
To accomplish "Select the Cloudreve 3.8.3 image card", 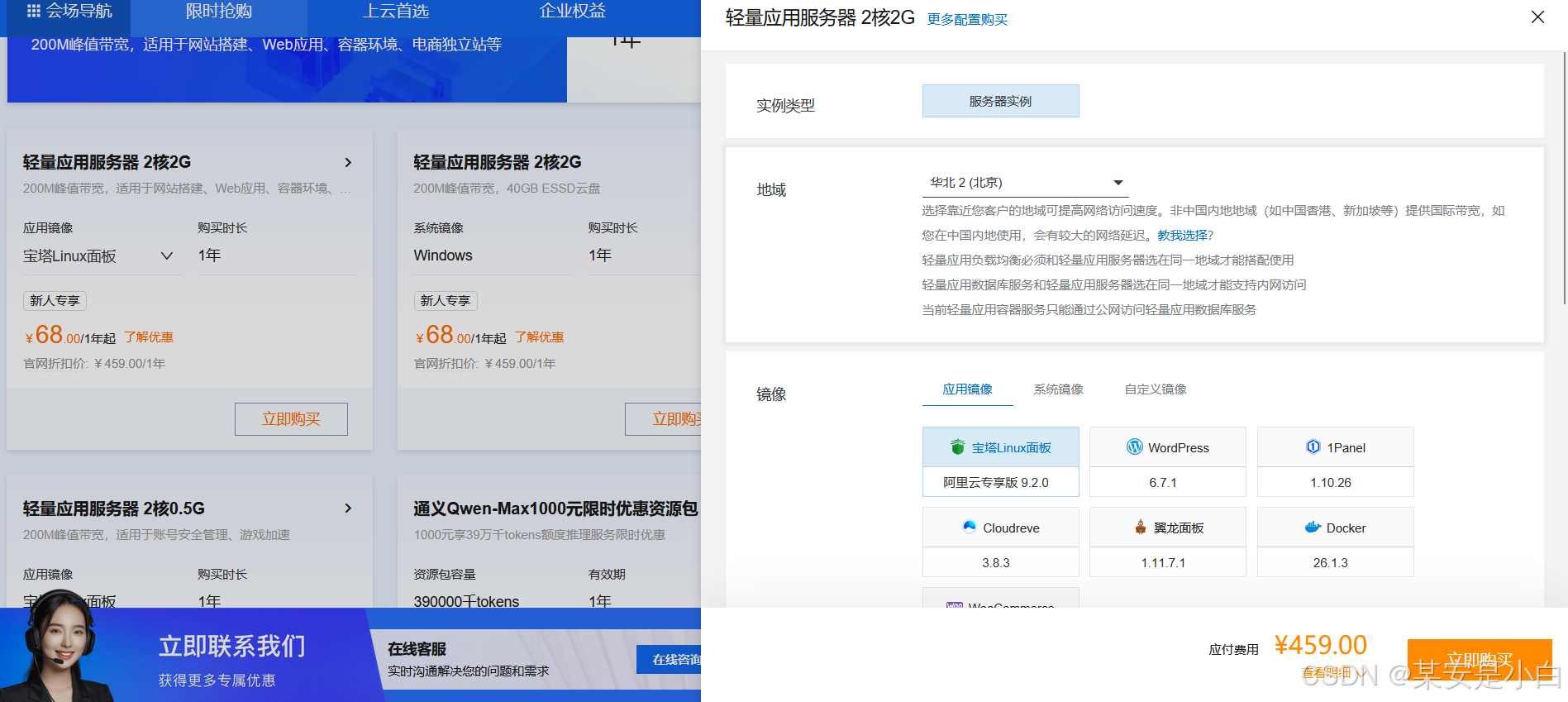I will tap(1000, 542).
